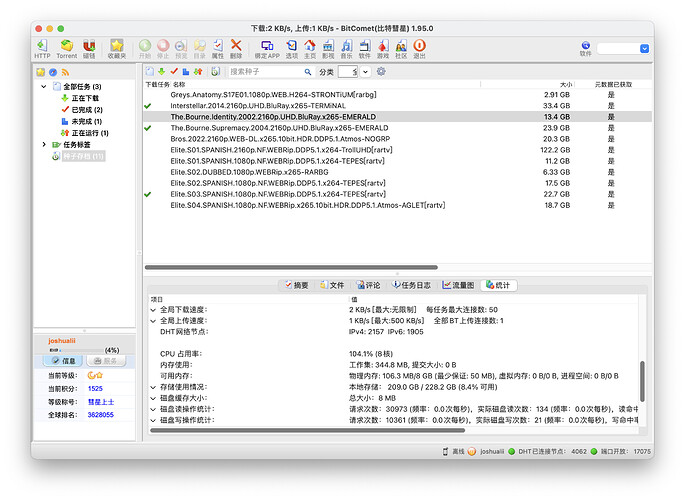The width and height of the screenshot is (685, 500).
Task: Click the red checkmark filter icon
Action: click(x=174, y=71)
